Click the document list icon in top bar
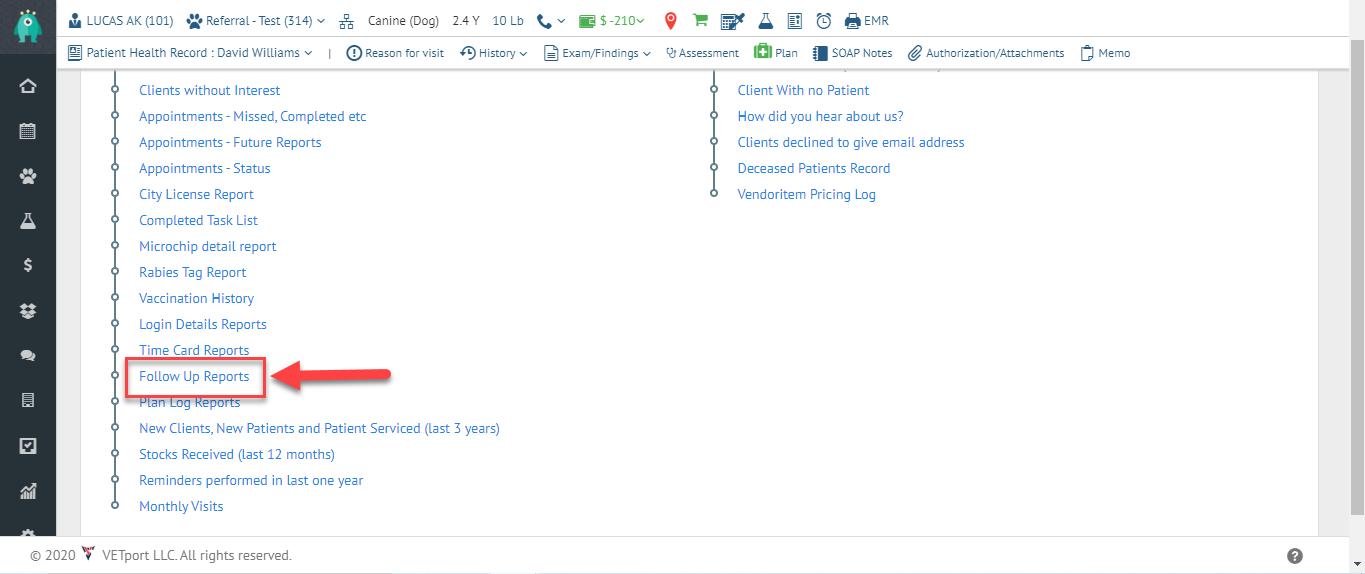 click(795, 20)
